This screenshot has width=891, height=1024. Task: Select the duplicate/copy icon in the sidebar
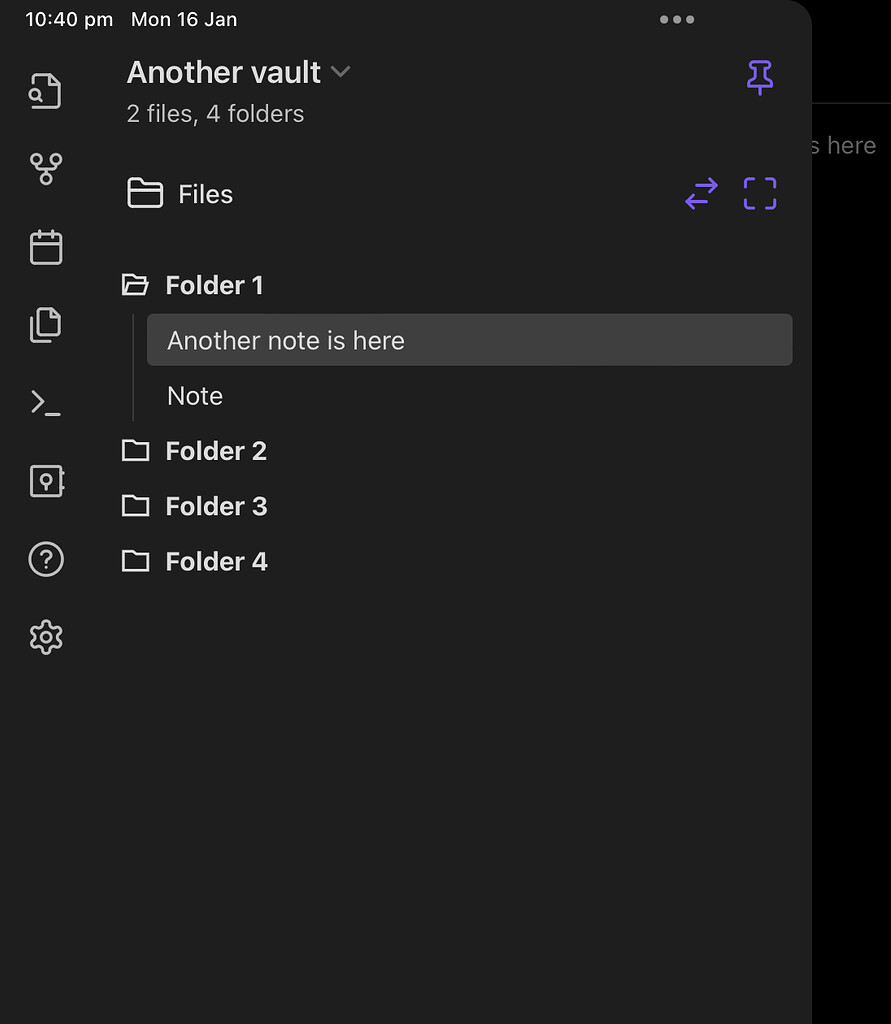click(x=45, y=324)
